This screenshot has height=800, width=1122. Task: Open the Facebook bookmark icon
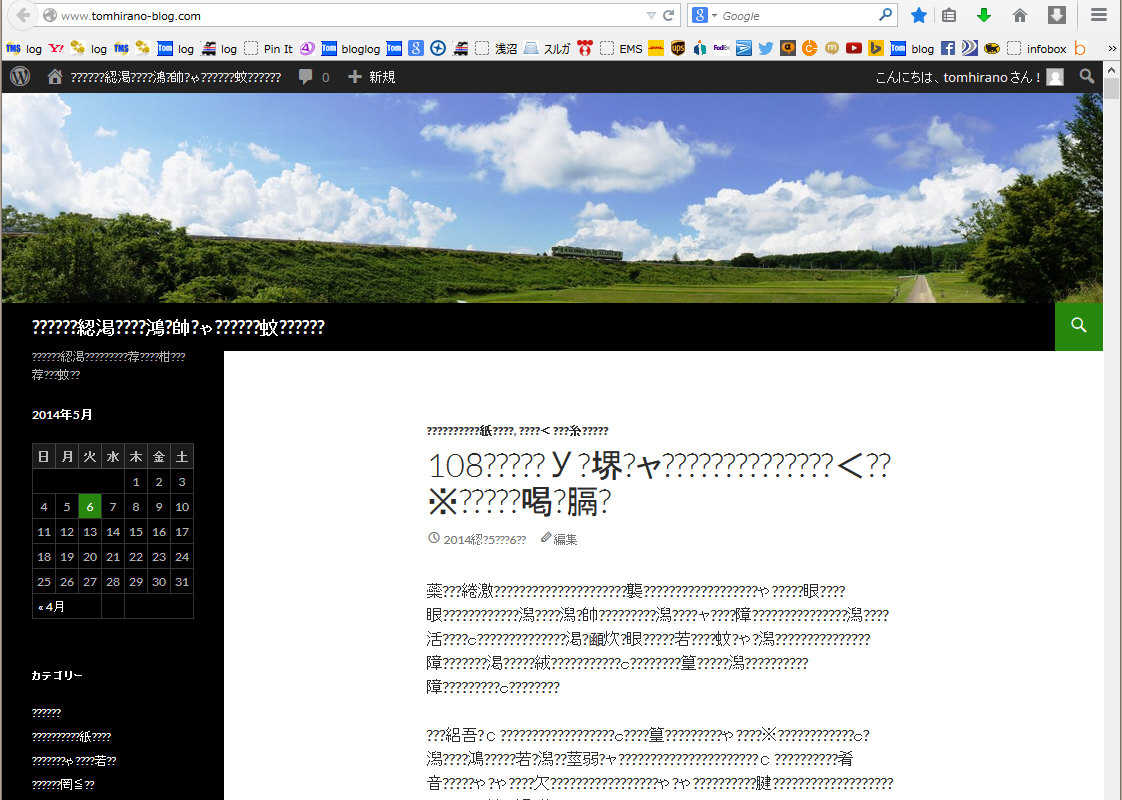click(948, 48)
